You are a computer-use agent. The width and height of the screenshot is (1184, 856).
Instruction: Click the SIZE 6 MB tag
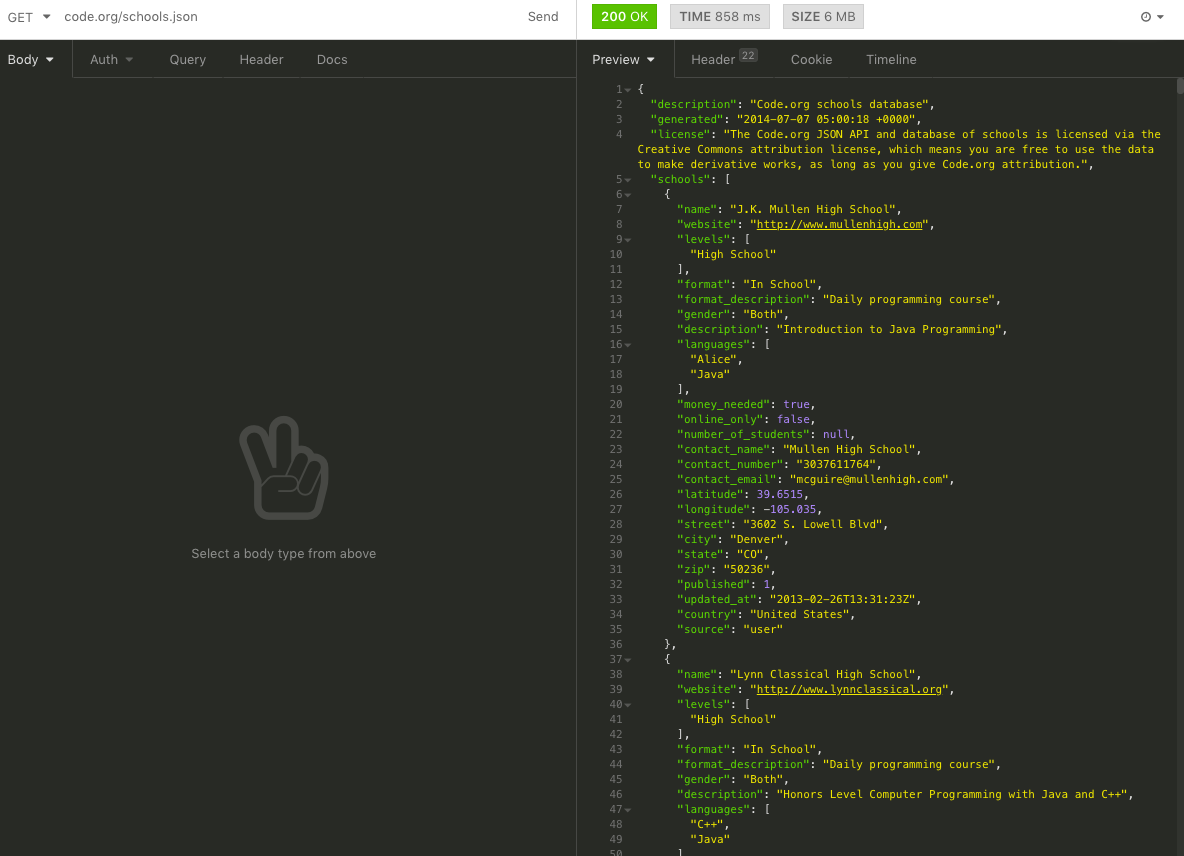coord(823,17)
